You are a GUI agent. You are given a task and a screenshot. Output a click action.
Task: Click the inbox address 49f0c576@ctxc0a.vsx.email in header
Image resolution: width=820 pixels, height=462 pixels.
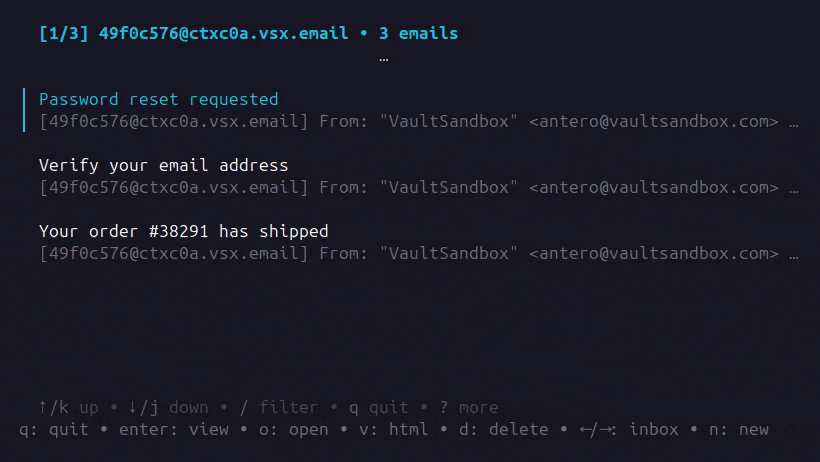click(x=223, y=33)
